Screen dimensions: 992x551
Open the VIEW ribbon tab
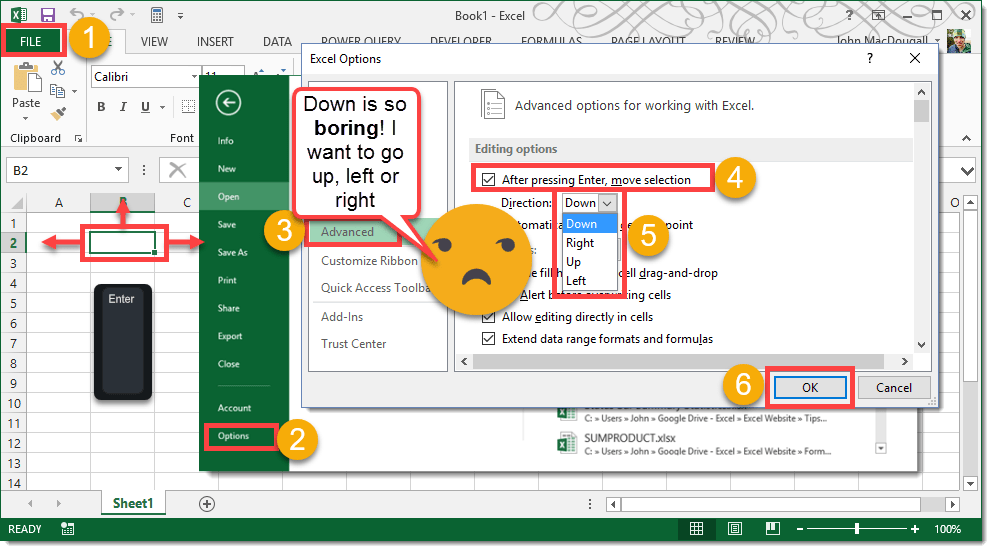[154, 42]
